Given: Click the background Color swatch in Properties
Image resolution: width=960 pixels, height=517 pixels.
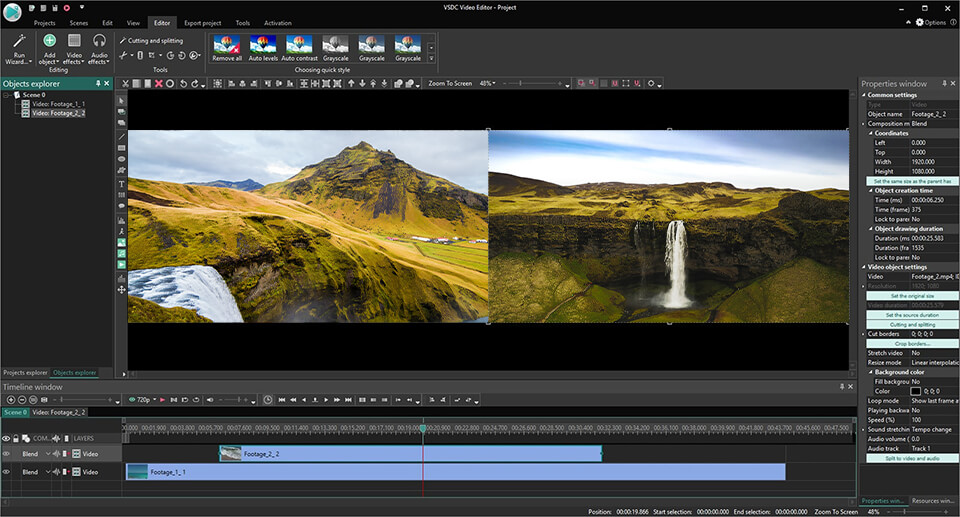Looking at the screenshot, I should (x=914, y=391).
